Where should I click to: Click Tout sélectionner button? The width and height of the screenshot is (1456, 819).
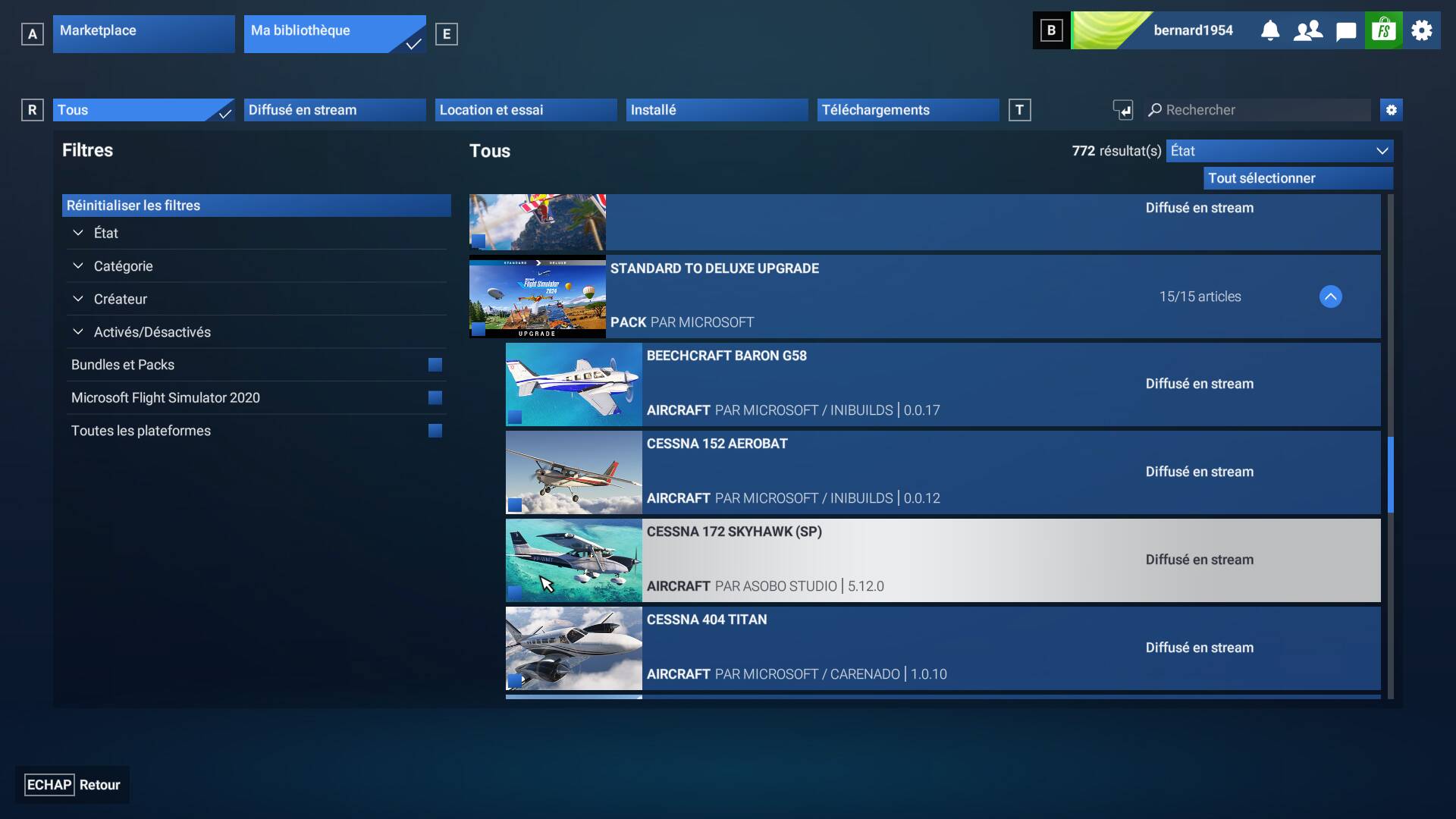[1298, 178]
